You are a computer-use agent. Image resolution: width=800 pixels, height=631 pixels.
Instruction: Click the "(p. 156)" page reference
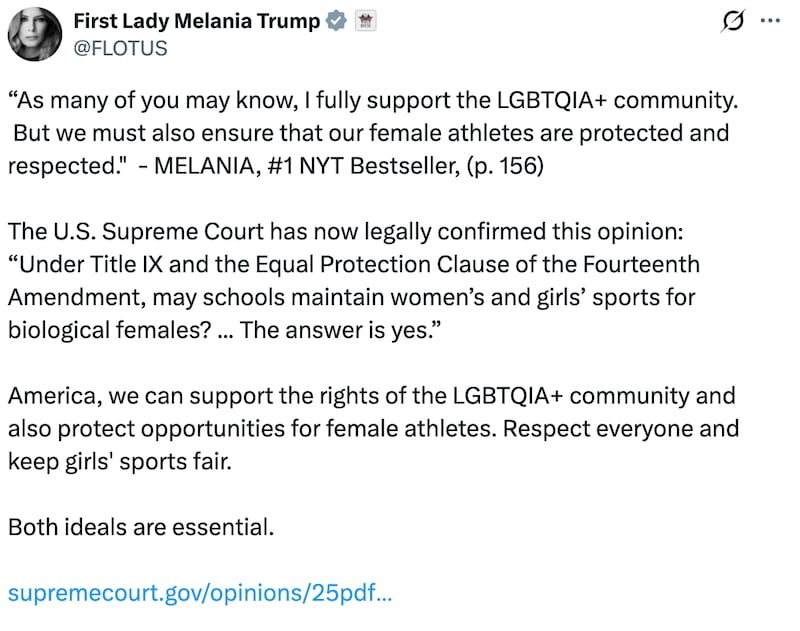pyautogui.click(x=505, y=166)
